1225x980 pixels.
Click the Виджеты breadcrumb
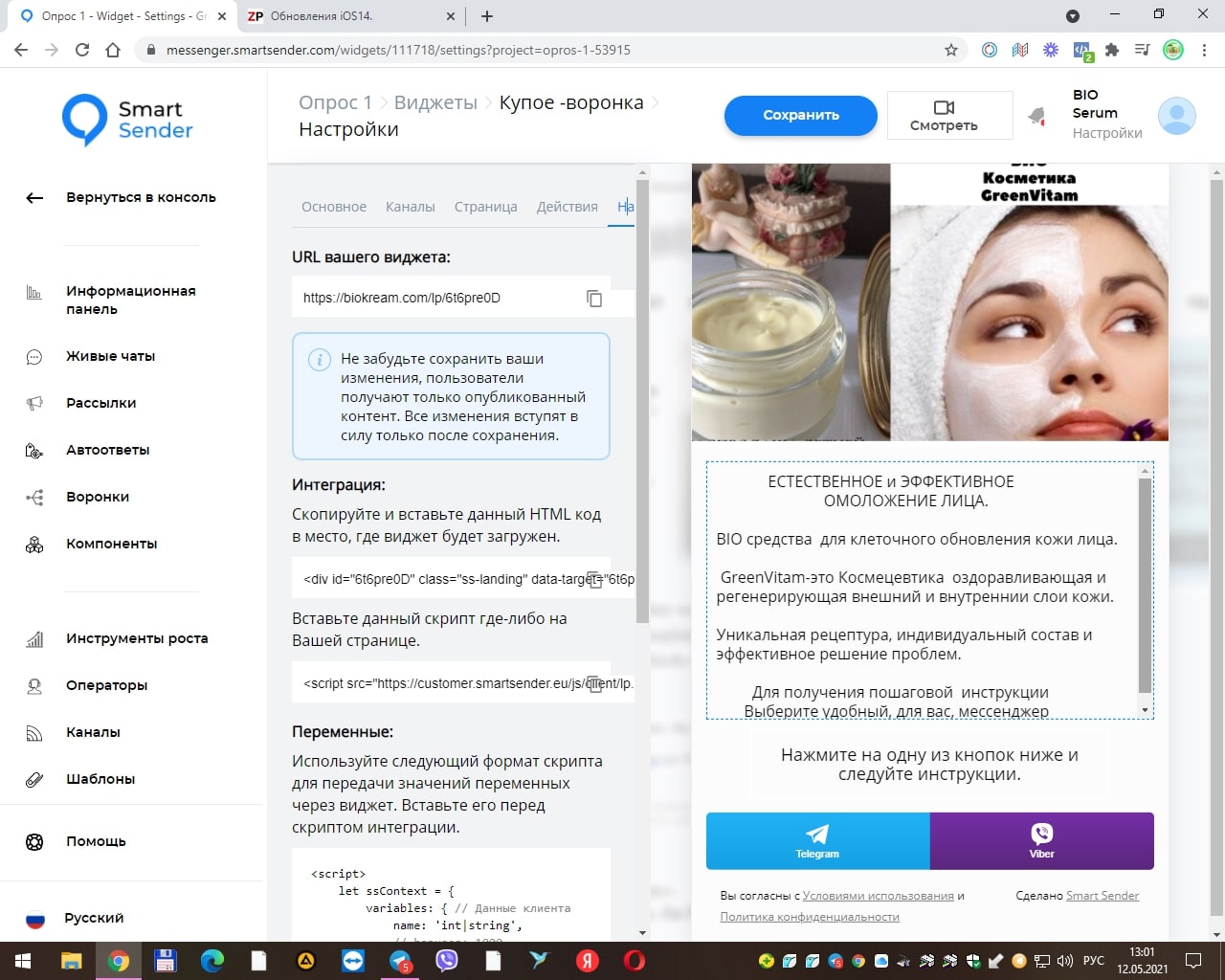pyautogui.click(x=435, y=102)
